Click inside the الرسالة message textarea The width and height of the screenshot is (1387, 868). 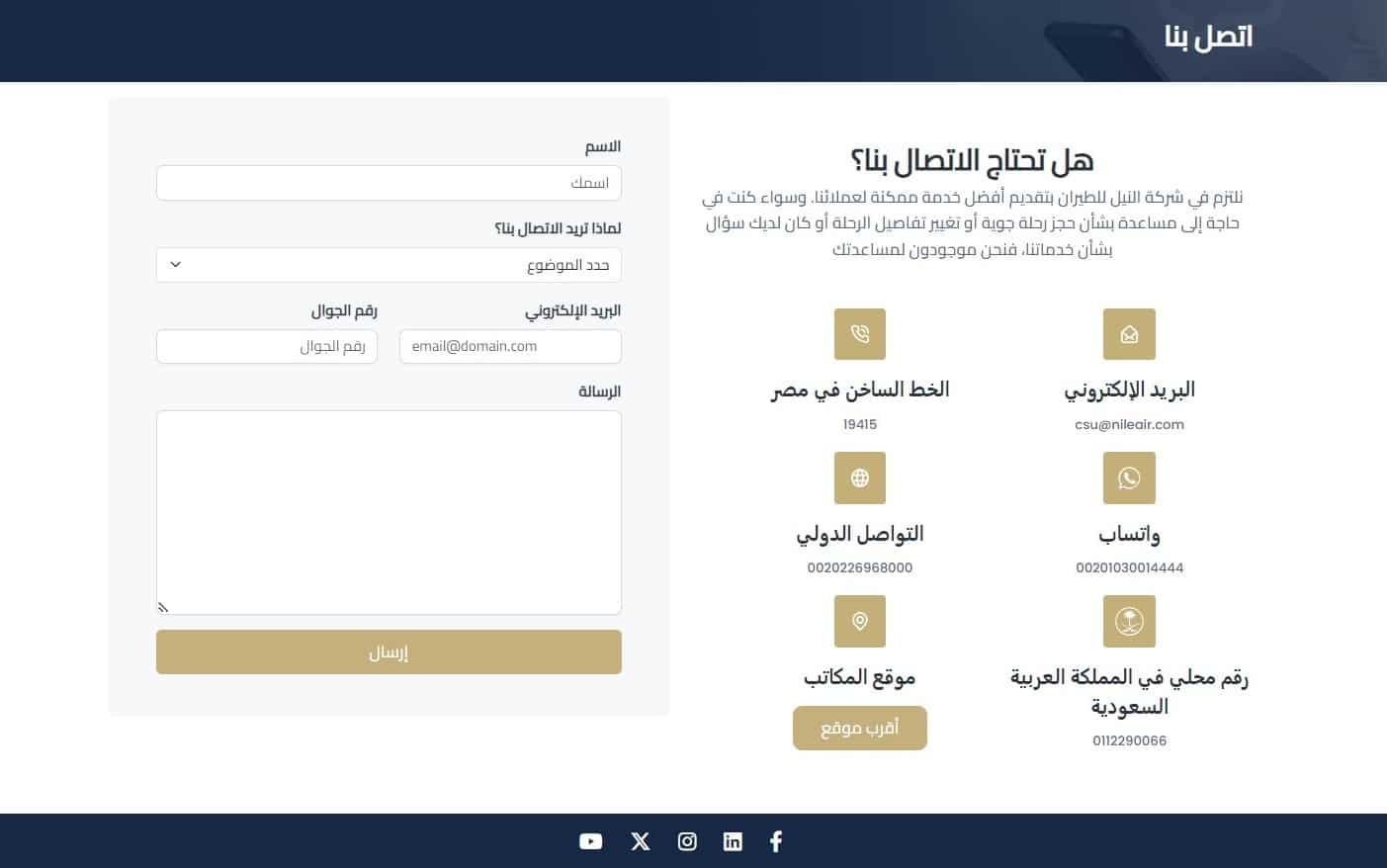click(x=389, y=512)
